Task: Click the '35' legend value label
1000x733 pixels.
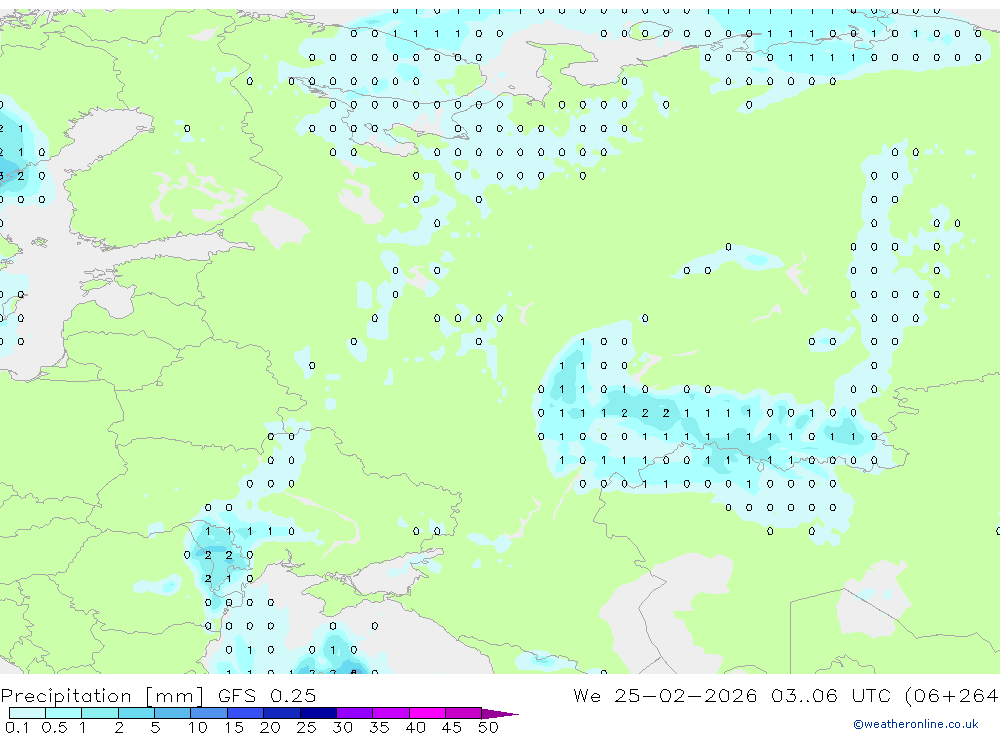Action: point(379,727)
